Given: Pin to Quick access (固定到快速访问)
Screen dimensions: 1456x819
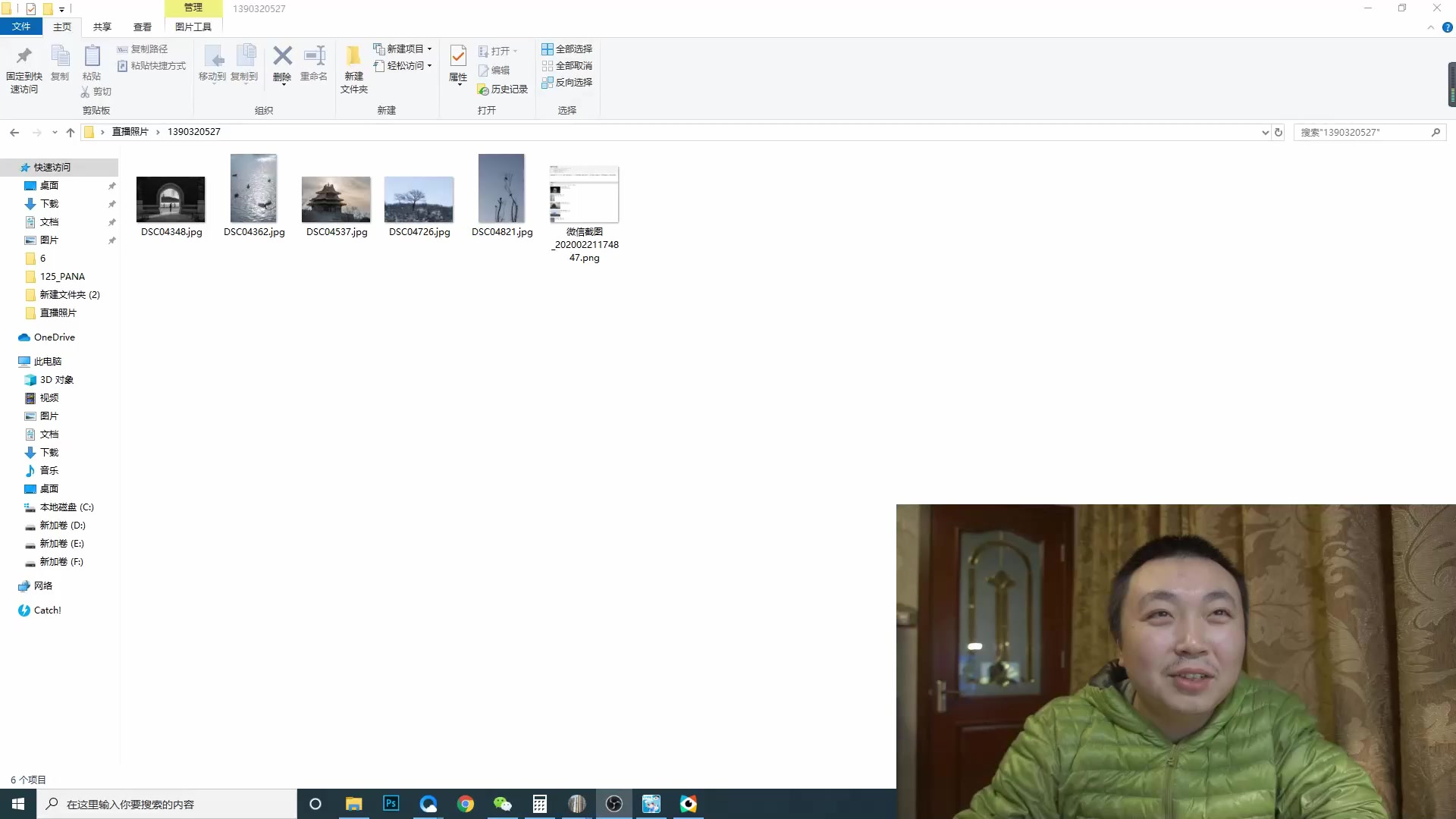Looking at the screenshot, I should coord(24,69).
